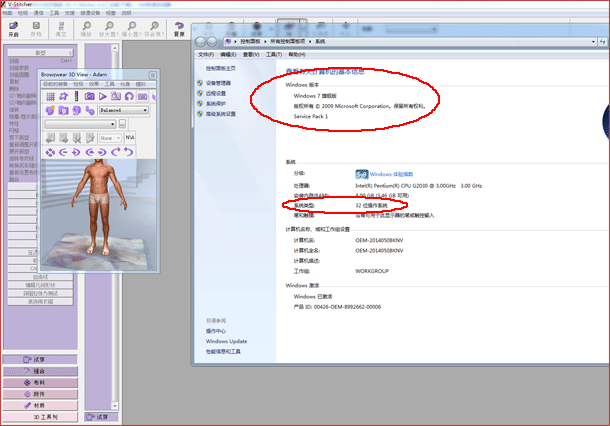
Task: Click the scroll-down arrow of V-Stitcher second panel scrollbar
Action: (x=115, y=406)
